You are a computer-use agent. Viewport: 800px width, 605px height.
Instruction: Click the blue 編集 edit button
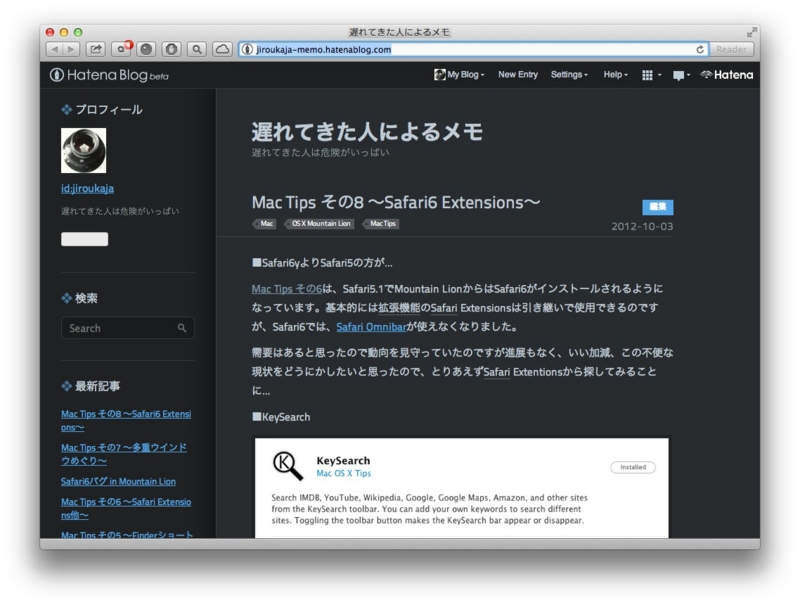(x=658, y=207)
